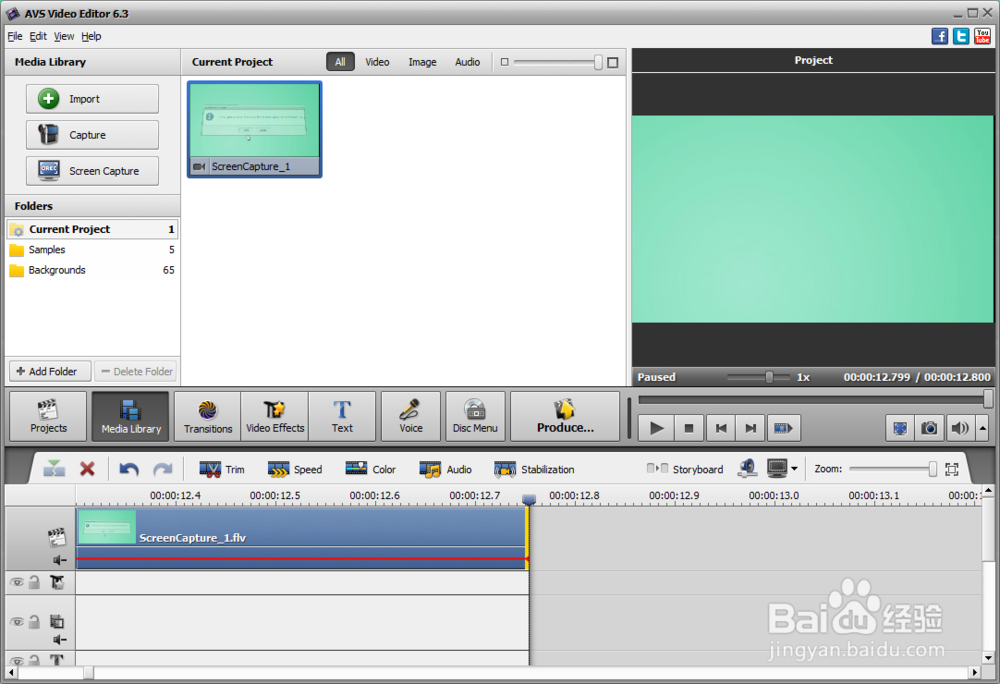Click the preview seek bar
Image resolution: width=1000 pixels, height=684 pixels.
tap(815, 400)
